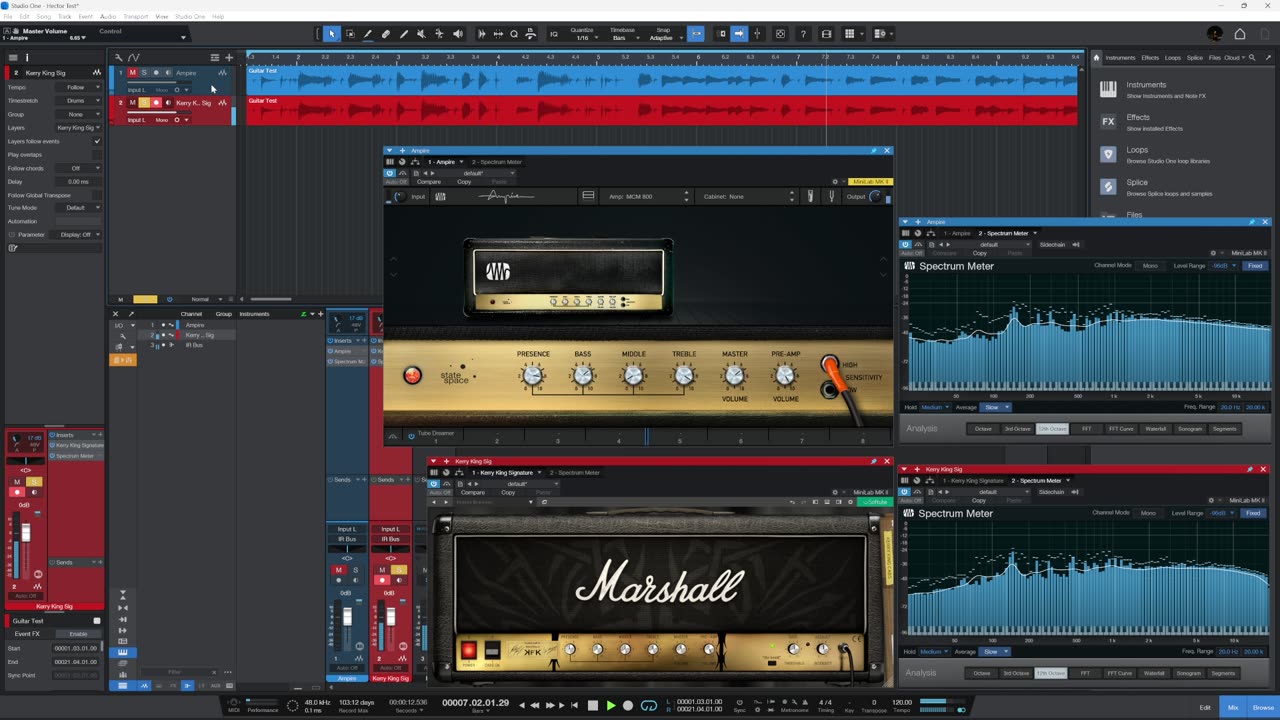The height and width of the screenshot is (720, 1280).
Task: Open the Track menu
Action: point(65,17)
